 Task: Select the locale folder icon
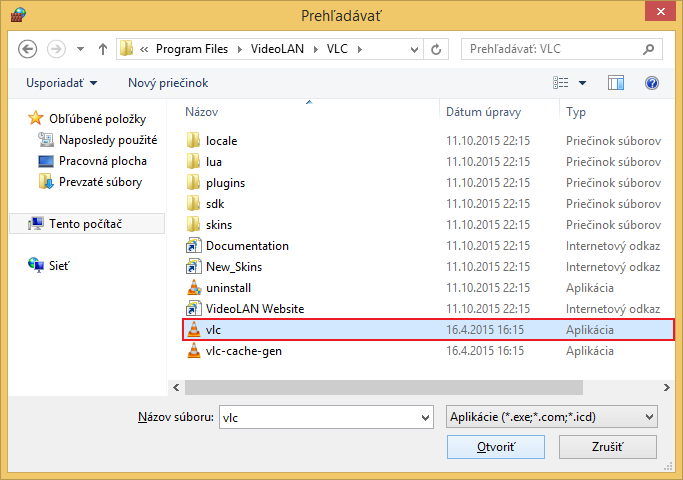tap(193, 141)
